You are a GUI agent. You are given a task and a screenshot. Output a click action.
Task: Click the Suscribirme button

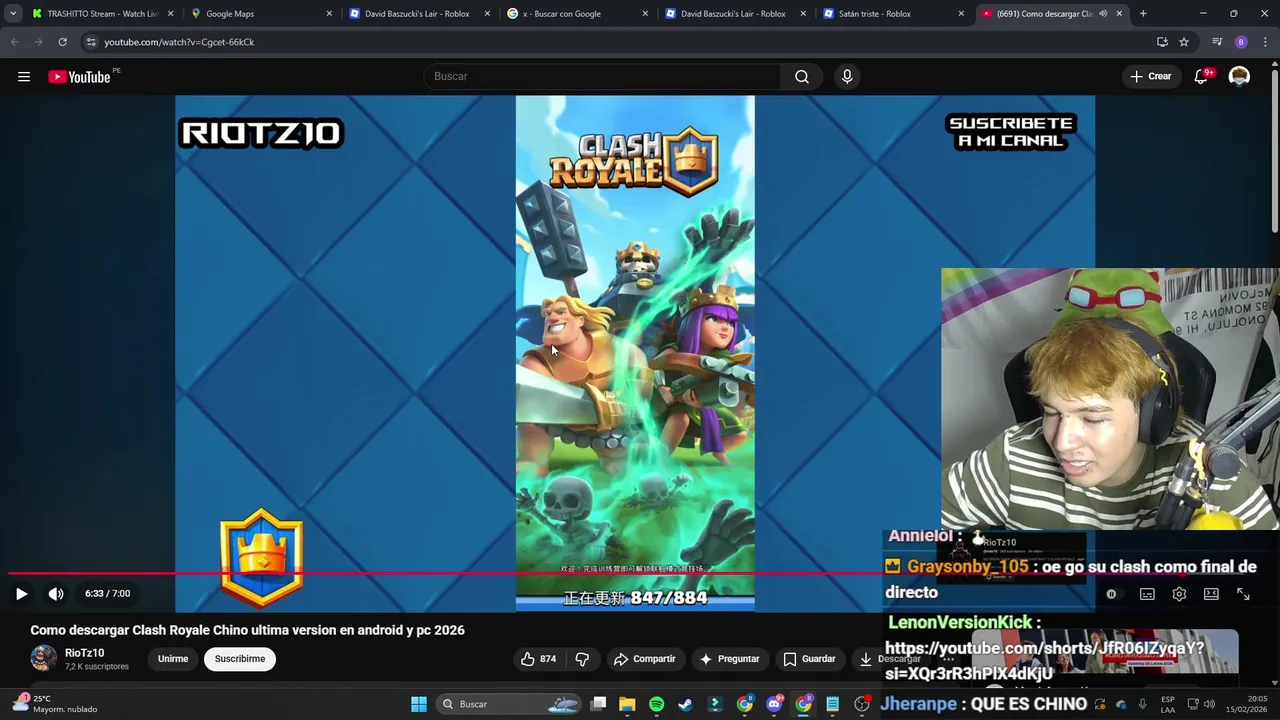[x=240, y=659]
